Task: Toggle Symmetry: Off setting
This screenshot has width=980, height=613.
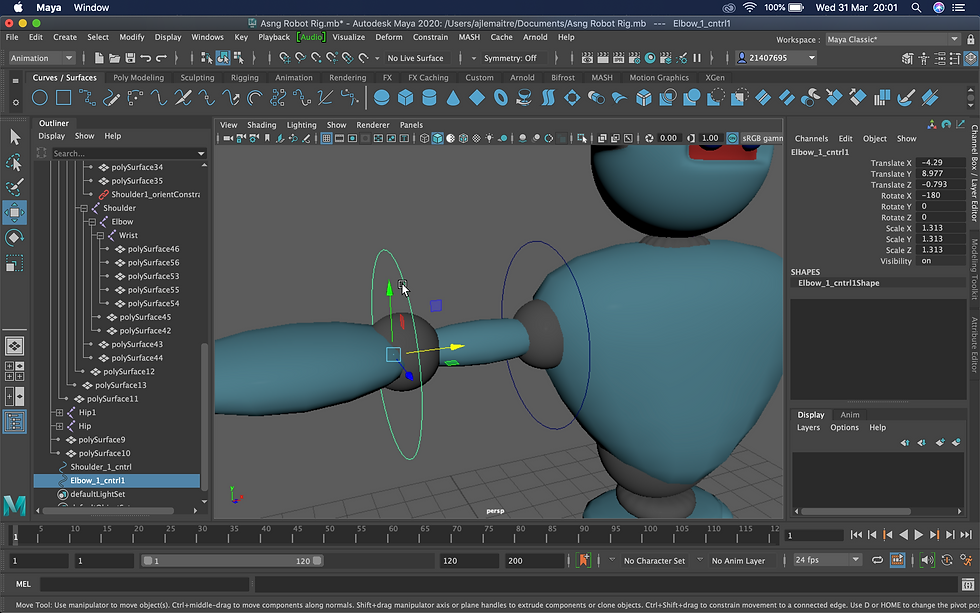Action: [x=510, y=58]
